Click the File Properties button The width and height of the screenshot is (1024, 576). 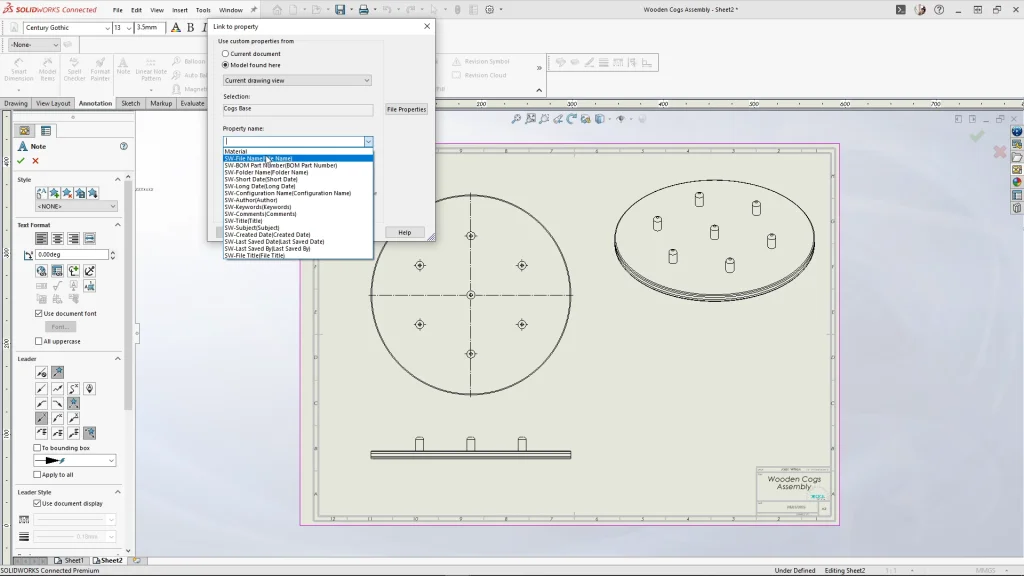pos(406,109)
